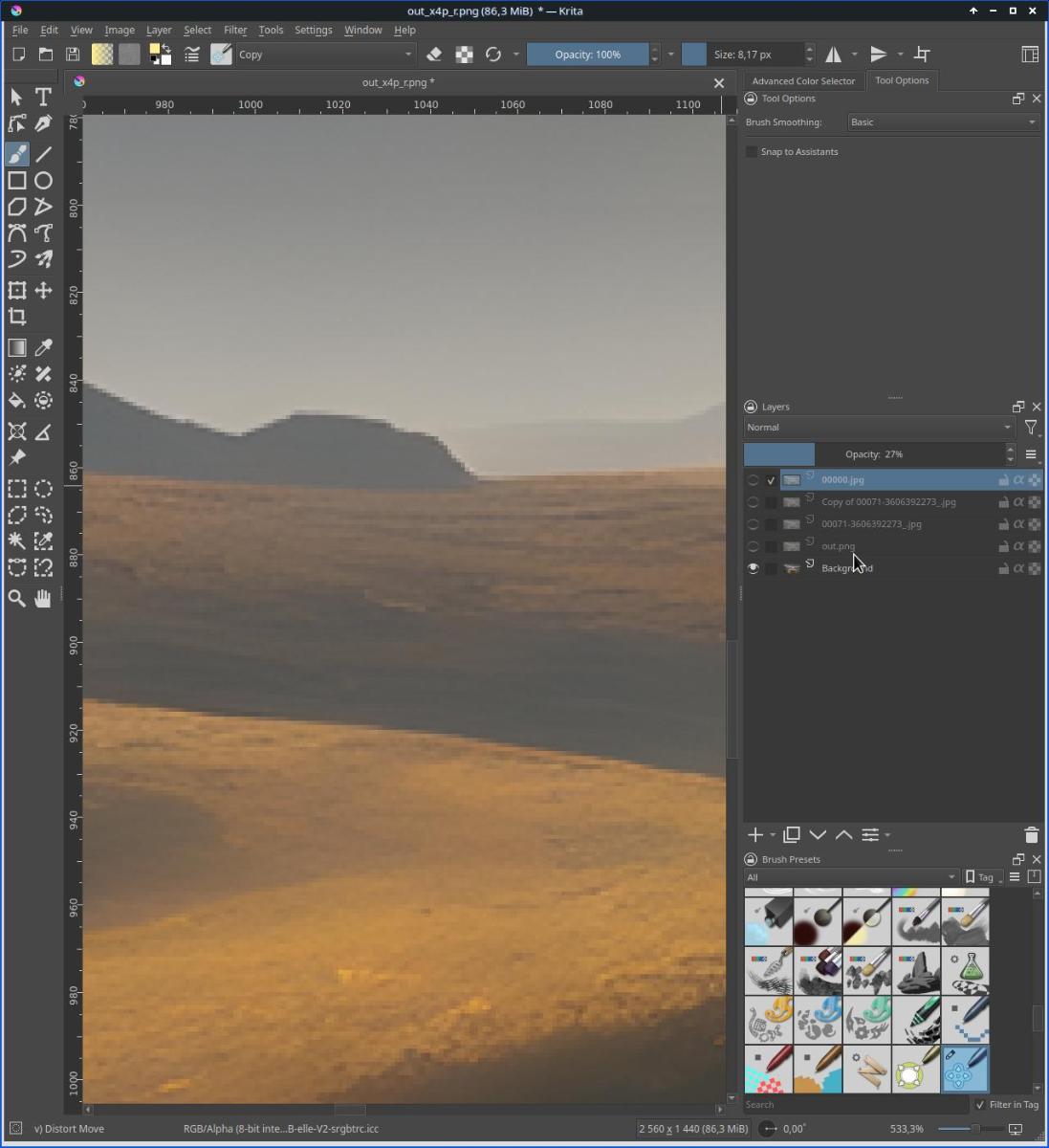The width and height of the screenshot is (1049, 1148).
Task: Open the brush blending mode Copy dropdown
Action: 325,55
